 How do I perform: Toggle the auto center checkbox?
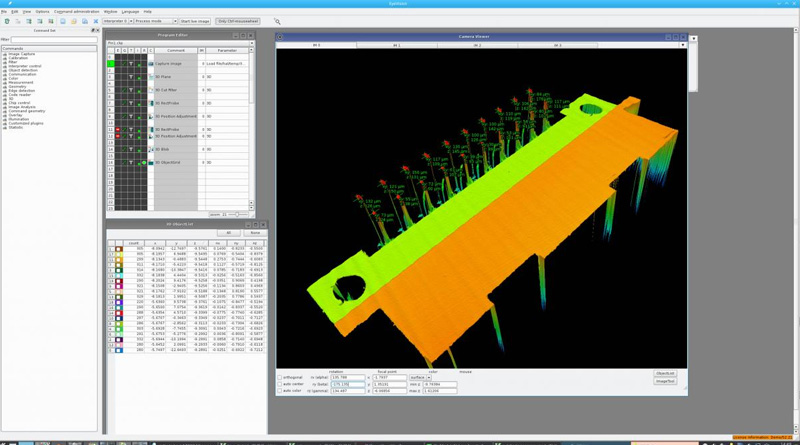[x=279, y=384]
